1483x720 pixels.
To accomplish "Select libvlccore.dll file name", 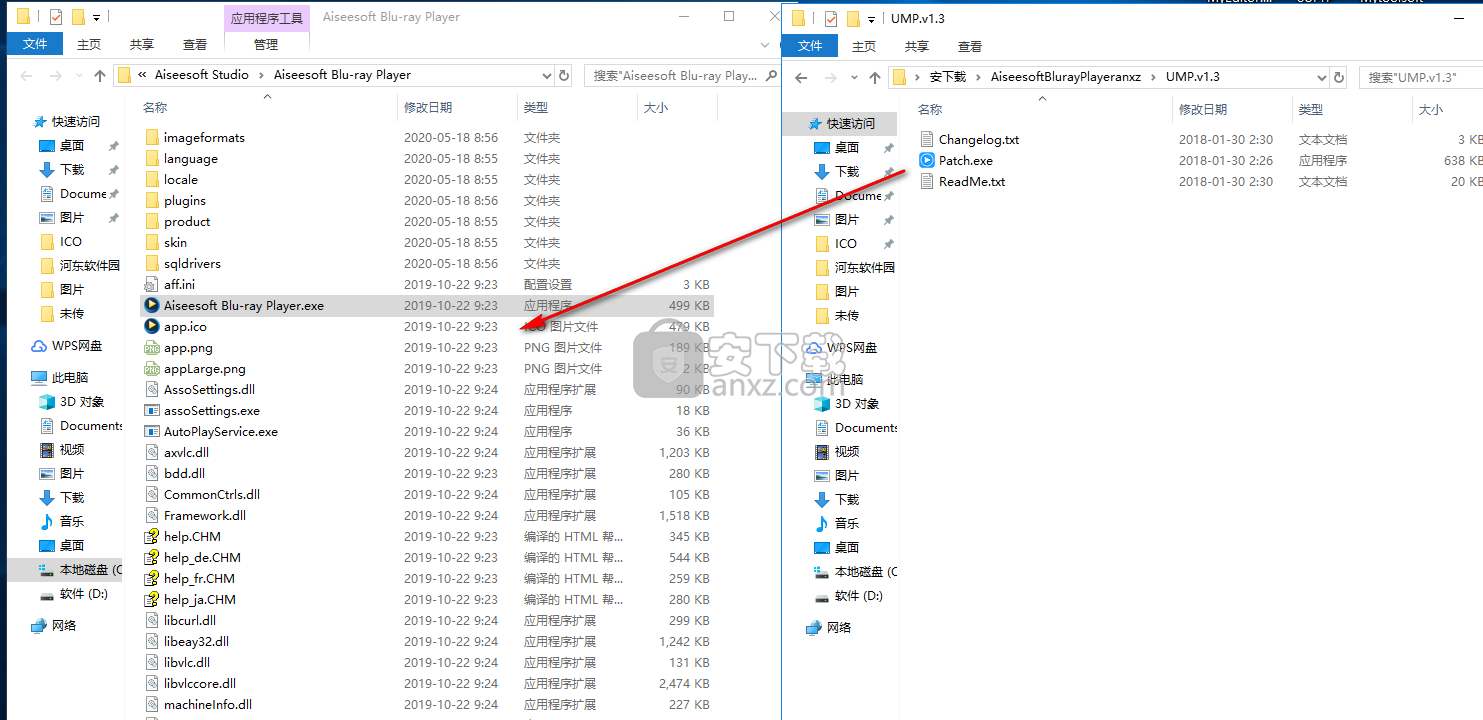I will (200, 684).
